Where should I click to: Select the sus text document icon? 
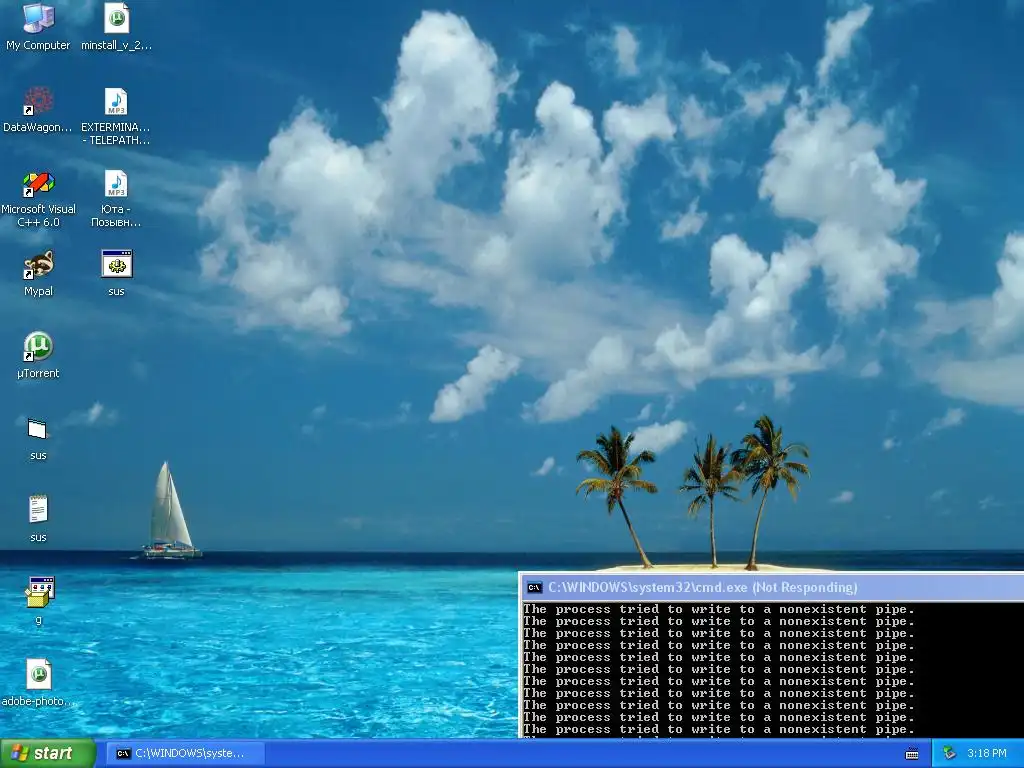tap(38, 519)
